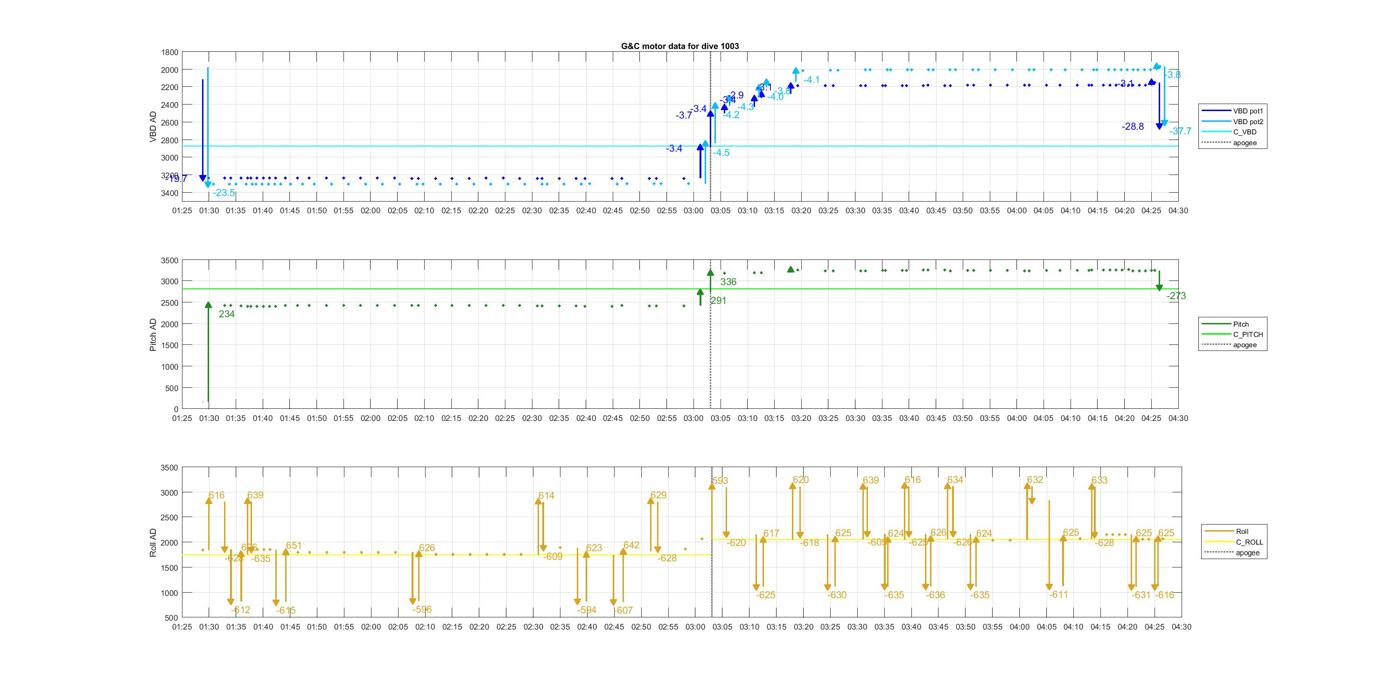Click the '634' roll data label
This screenshot has width=1400, height=693.
[955, 480]
